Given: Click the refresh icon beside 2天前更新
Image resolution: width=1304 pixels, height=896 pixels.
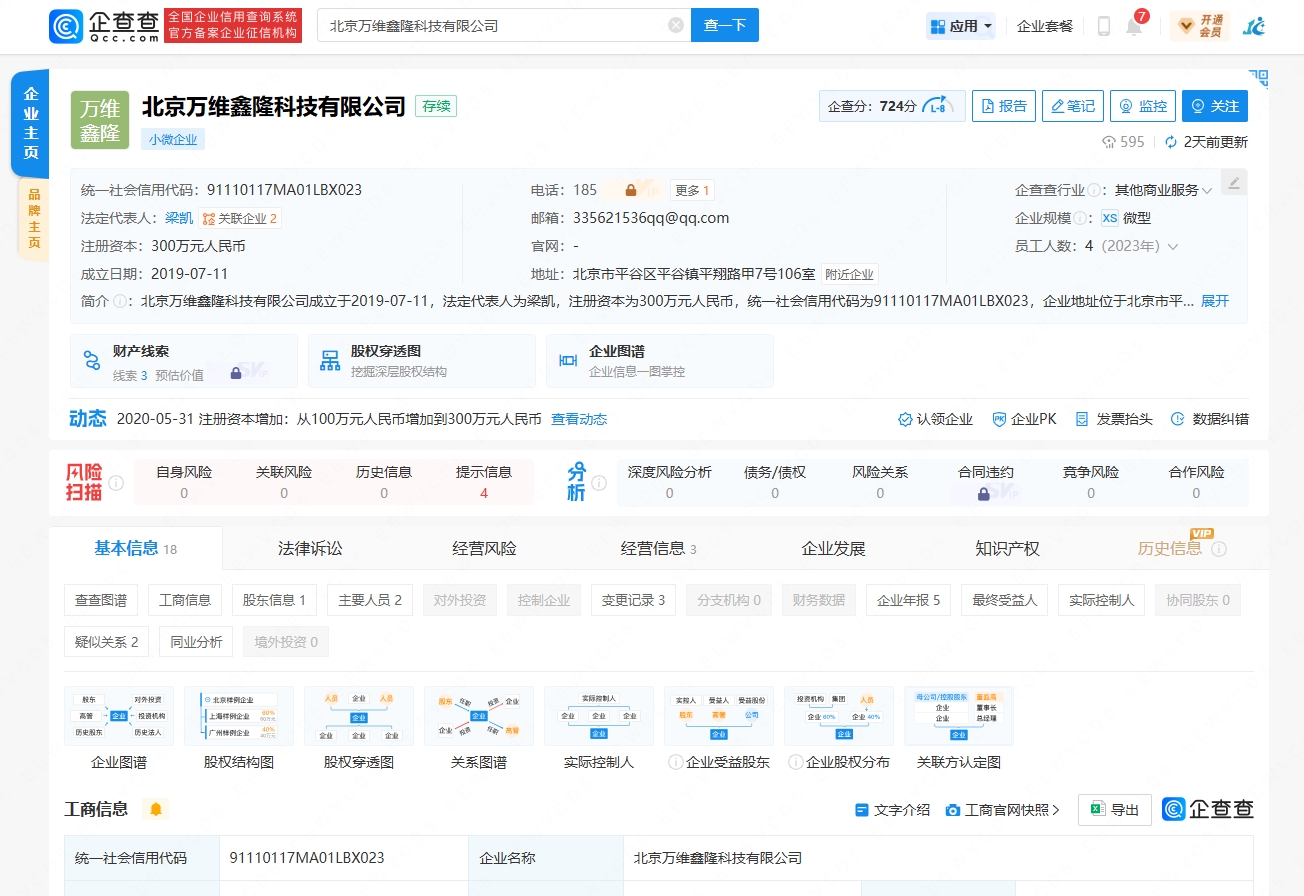Looking at the screenshot, I should [1171, 142].
